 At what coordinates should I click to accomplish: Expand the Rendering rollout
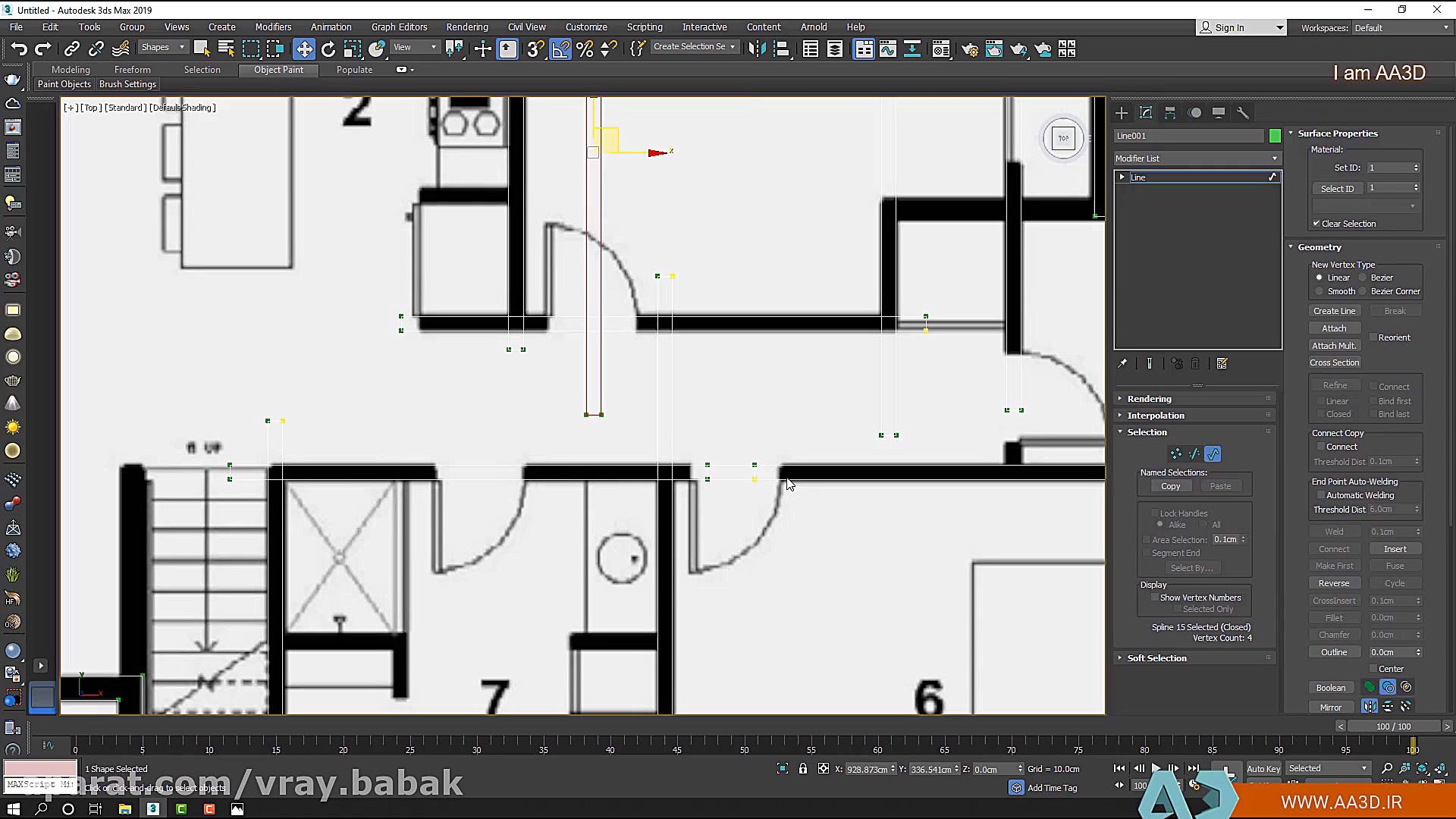point(1149,399)
